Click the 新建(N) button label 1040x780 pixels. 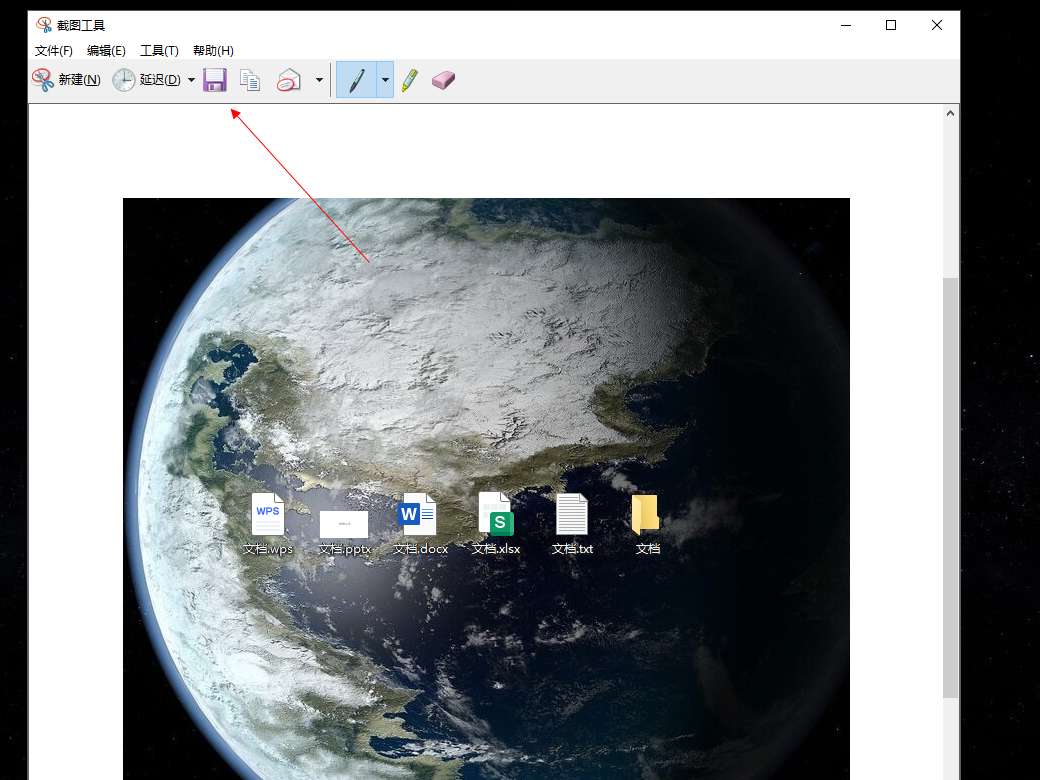tap(80, 80)
